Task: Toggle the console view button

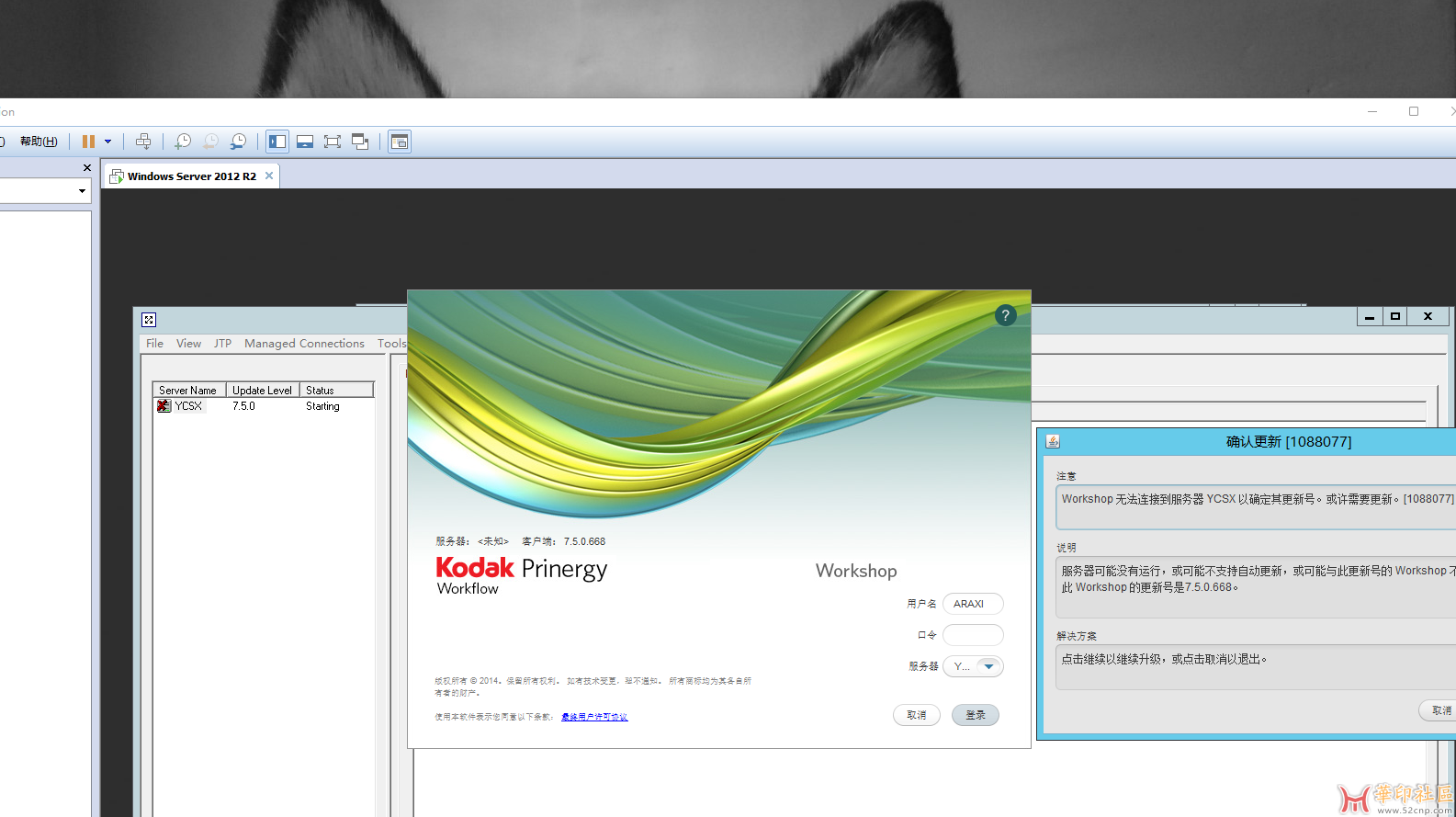Action: pos(400,142)
